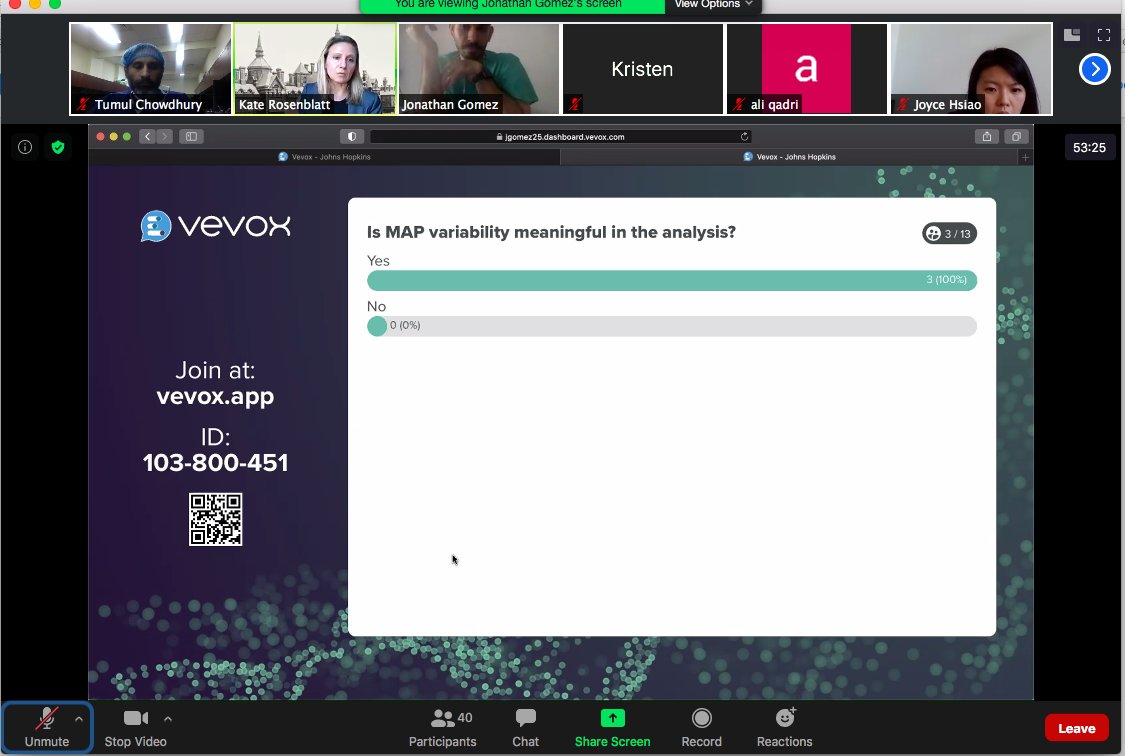1125x756 pixels.
Task: Select Kristen participant tile
Action: 643,69
